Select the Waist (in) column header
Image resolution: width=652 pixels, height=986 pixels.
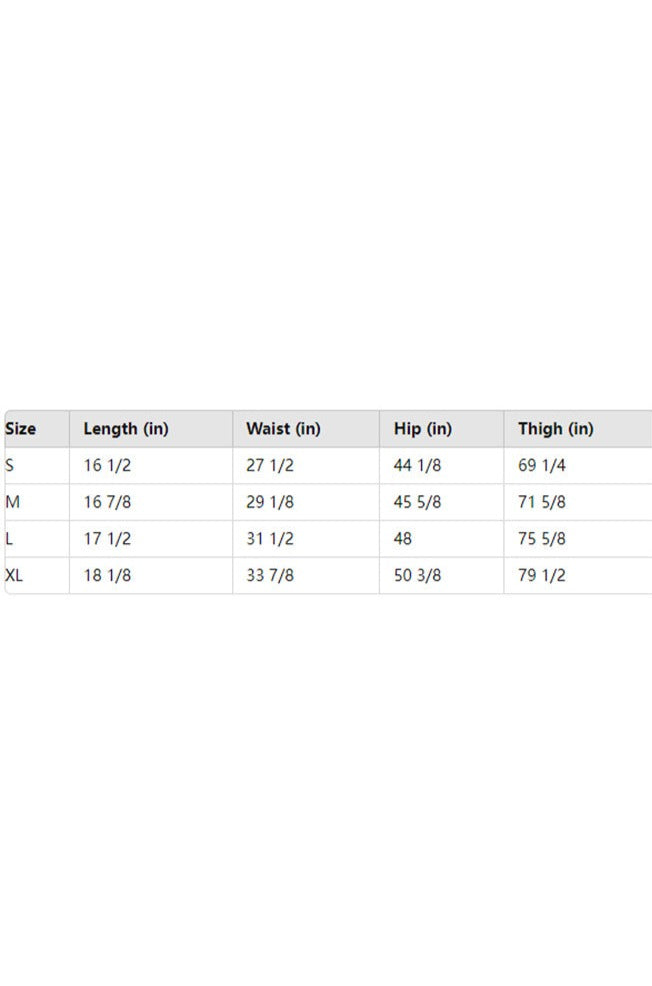pyautogui.click(x=283, y=429)
